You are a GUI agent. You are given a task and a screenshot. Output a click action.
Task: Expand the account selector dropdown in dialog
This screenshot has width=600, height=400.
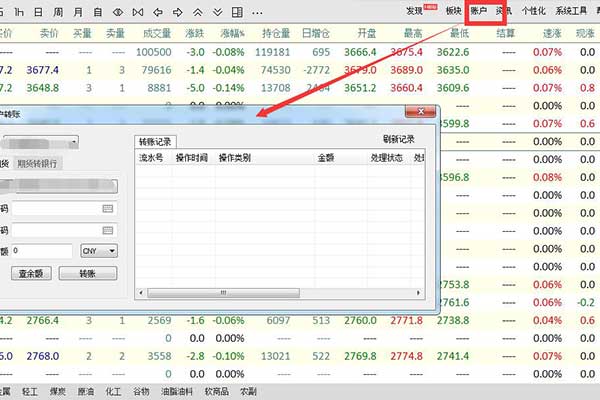point(73,142)
